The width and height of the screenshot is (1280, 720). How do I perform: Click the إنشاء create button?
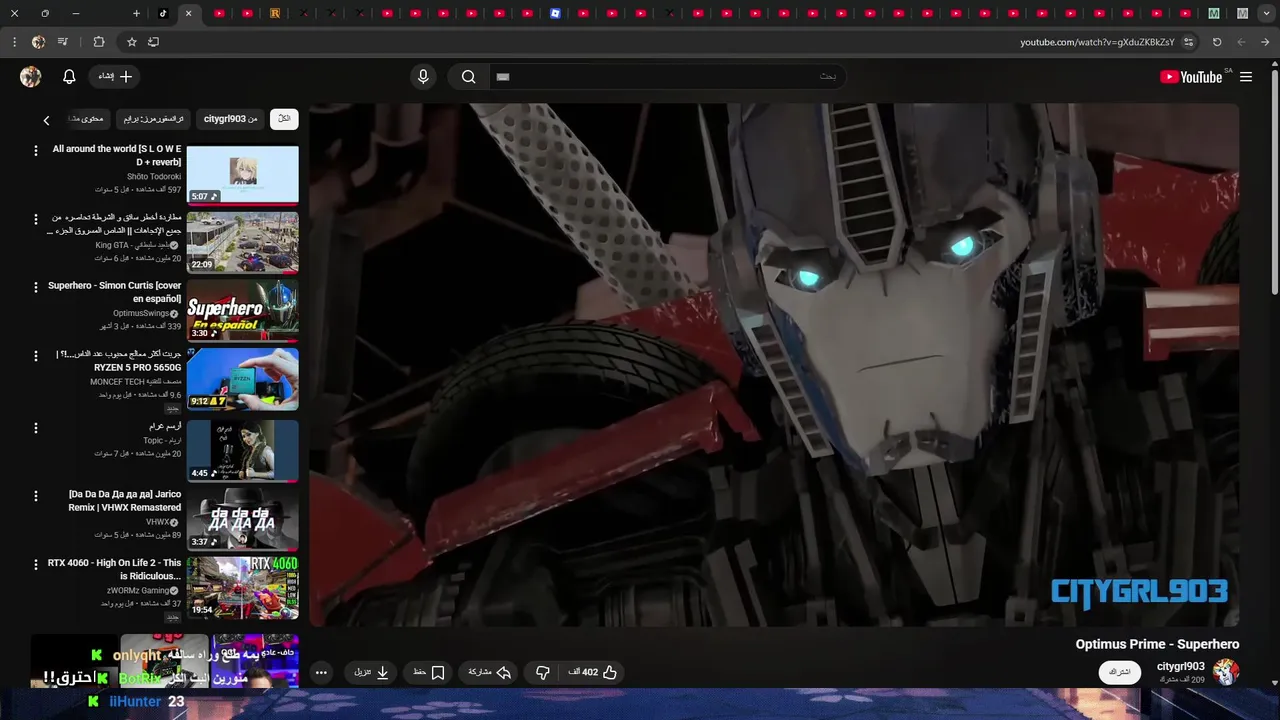(x=115, y=77)
